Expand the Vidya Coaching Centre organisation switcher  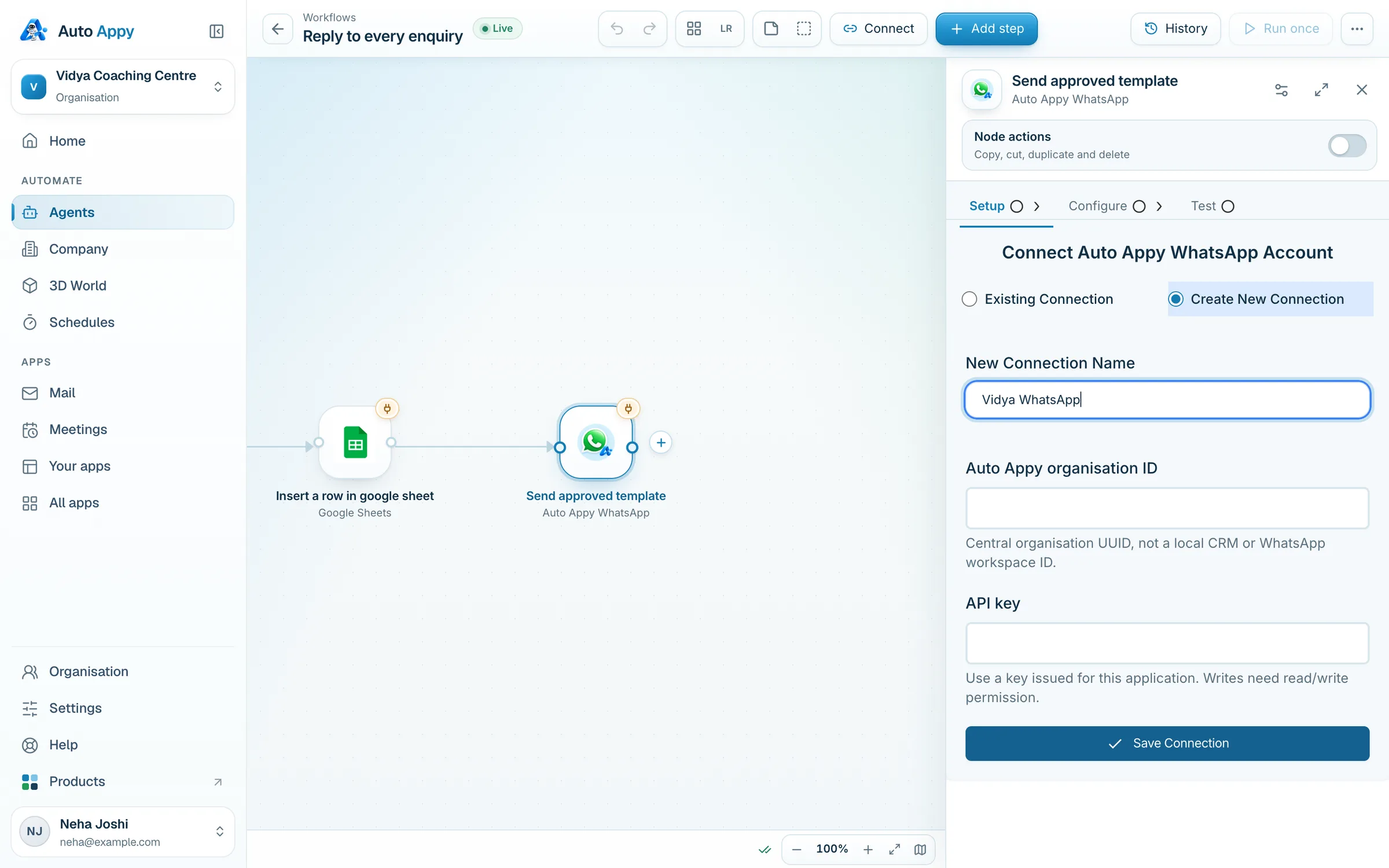coord(123,86)
